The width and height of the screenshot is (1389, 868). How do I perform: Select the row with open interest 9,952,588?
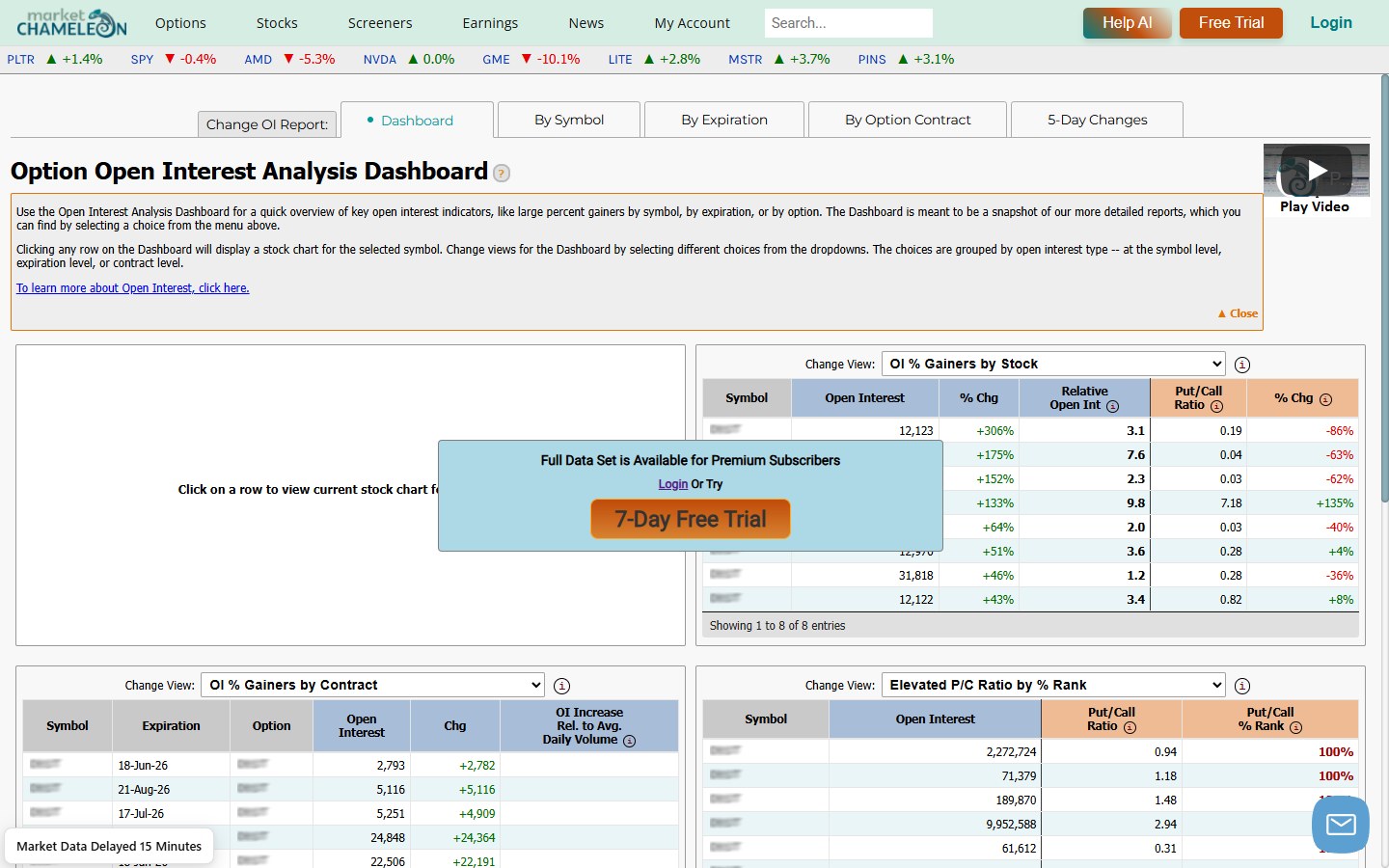click(x=1030, y=824)
